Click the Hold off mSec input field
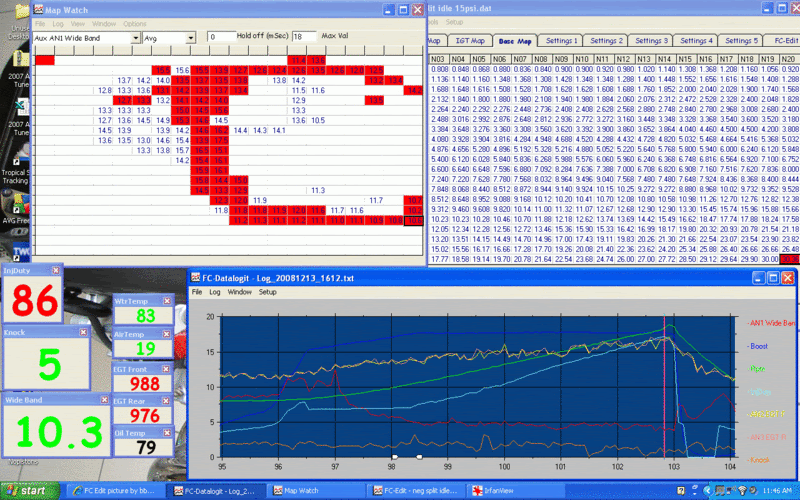The image size is (800, 500). pos(221,37)
